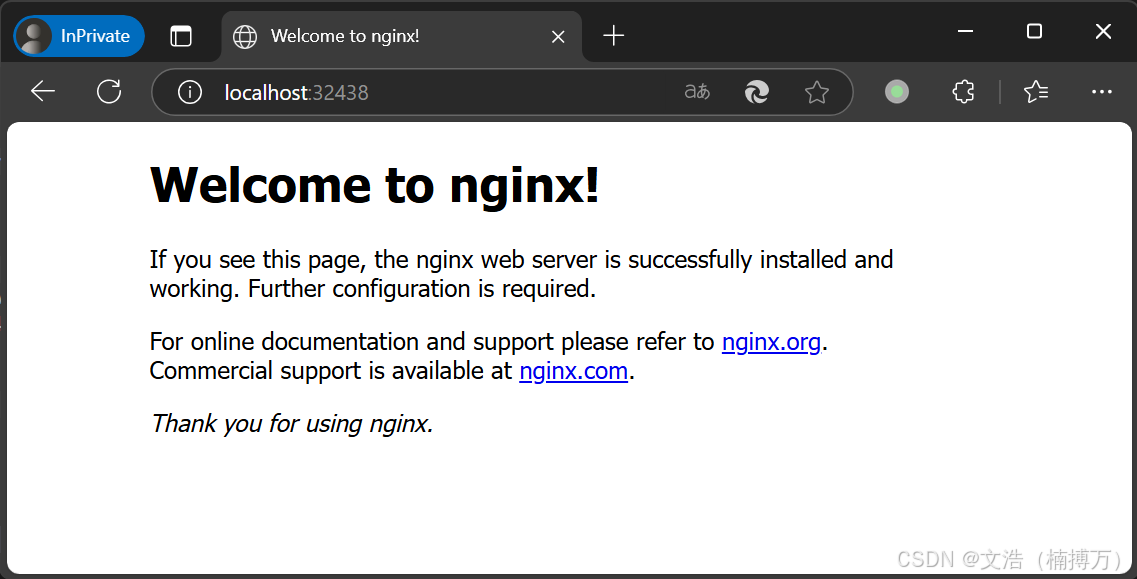Screen dimensions: 1137x579
Task: Refresh the page with reload icon
Action: 109,91
